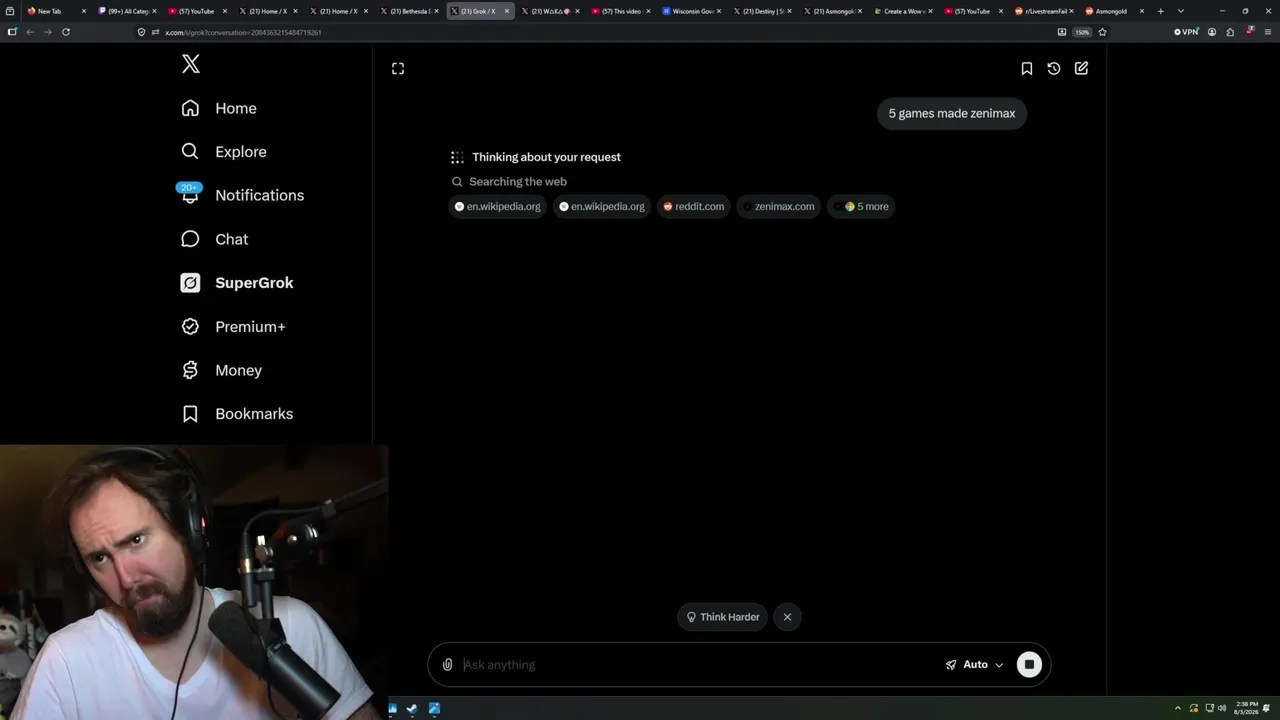1280x720 pixels.
Task: Toggle Grok fullscreen focus mode icon
Action: [398, 68]
